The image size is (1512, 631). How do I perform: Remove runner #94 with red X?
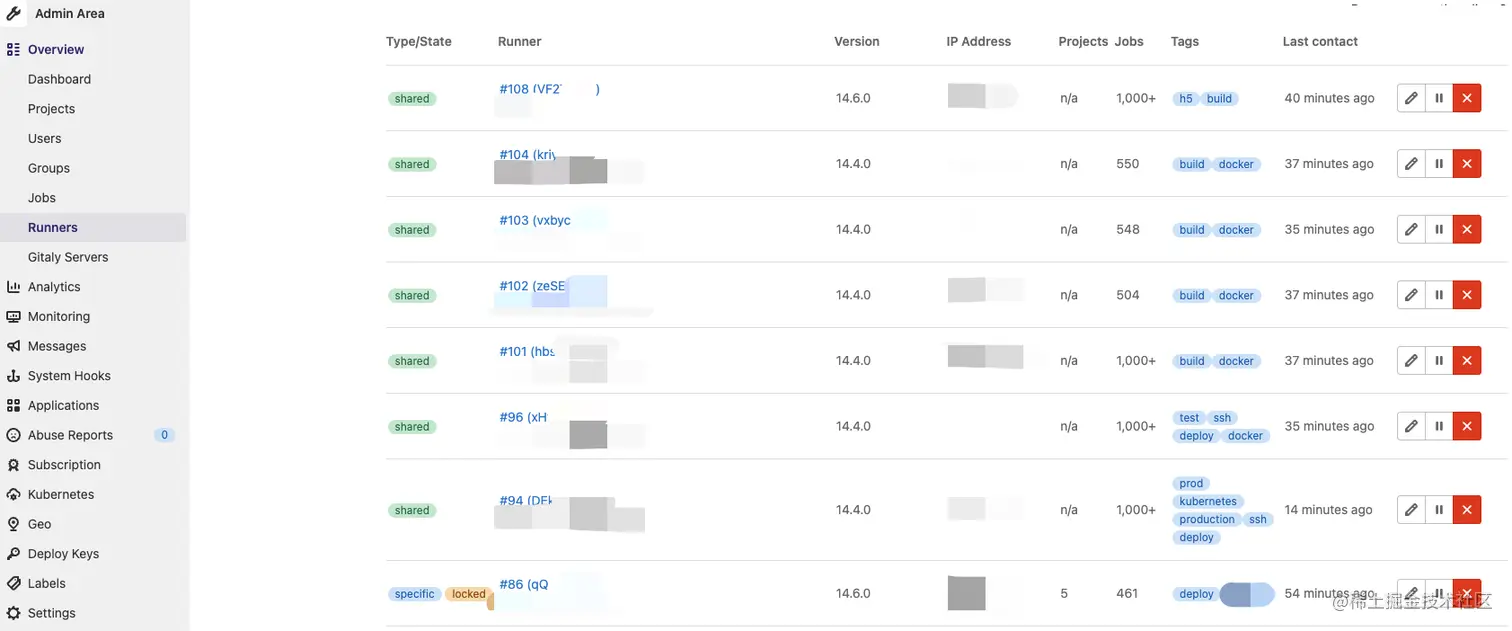(1467, 510)
